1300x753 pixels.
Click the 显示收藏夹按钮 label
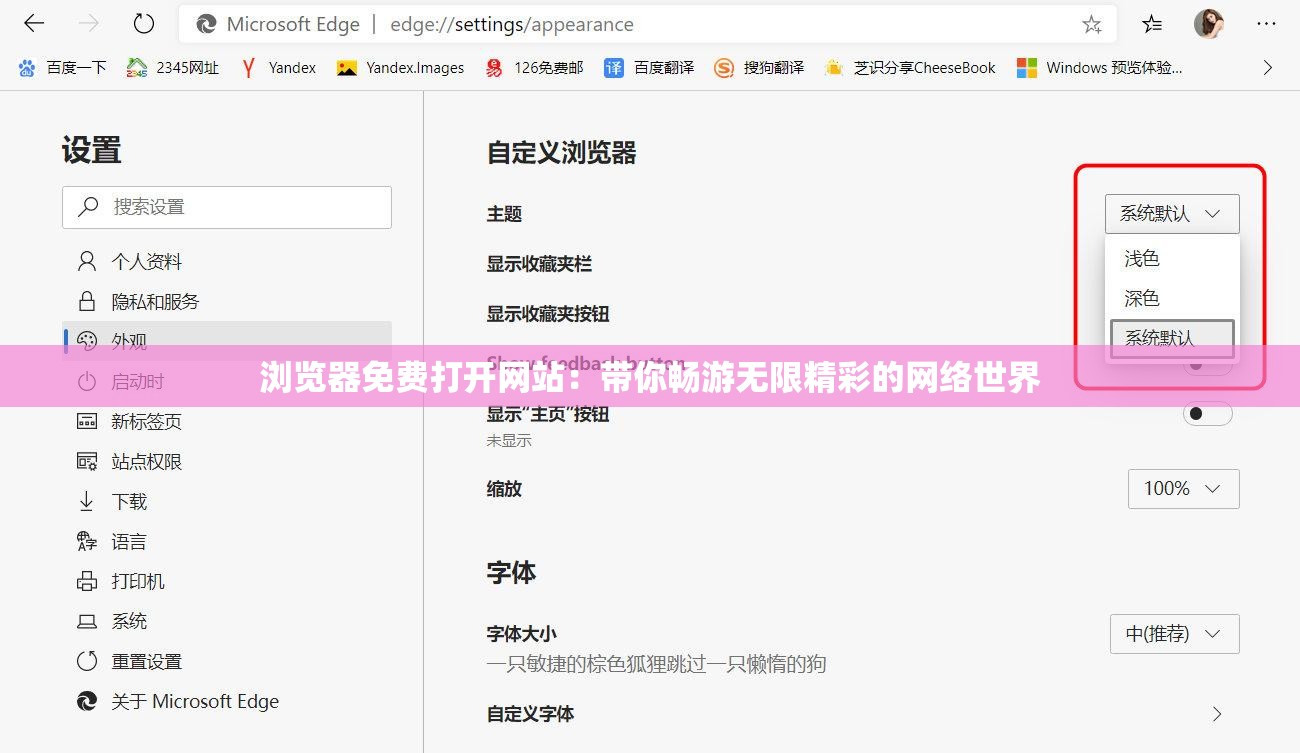pyautogui.click(x=548, y=314)
